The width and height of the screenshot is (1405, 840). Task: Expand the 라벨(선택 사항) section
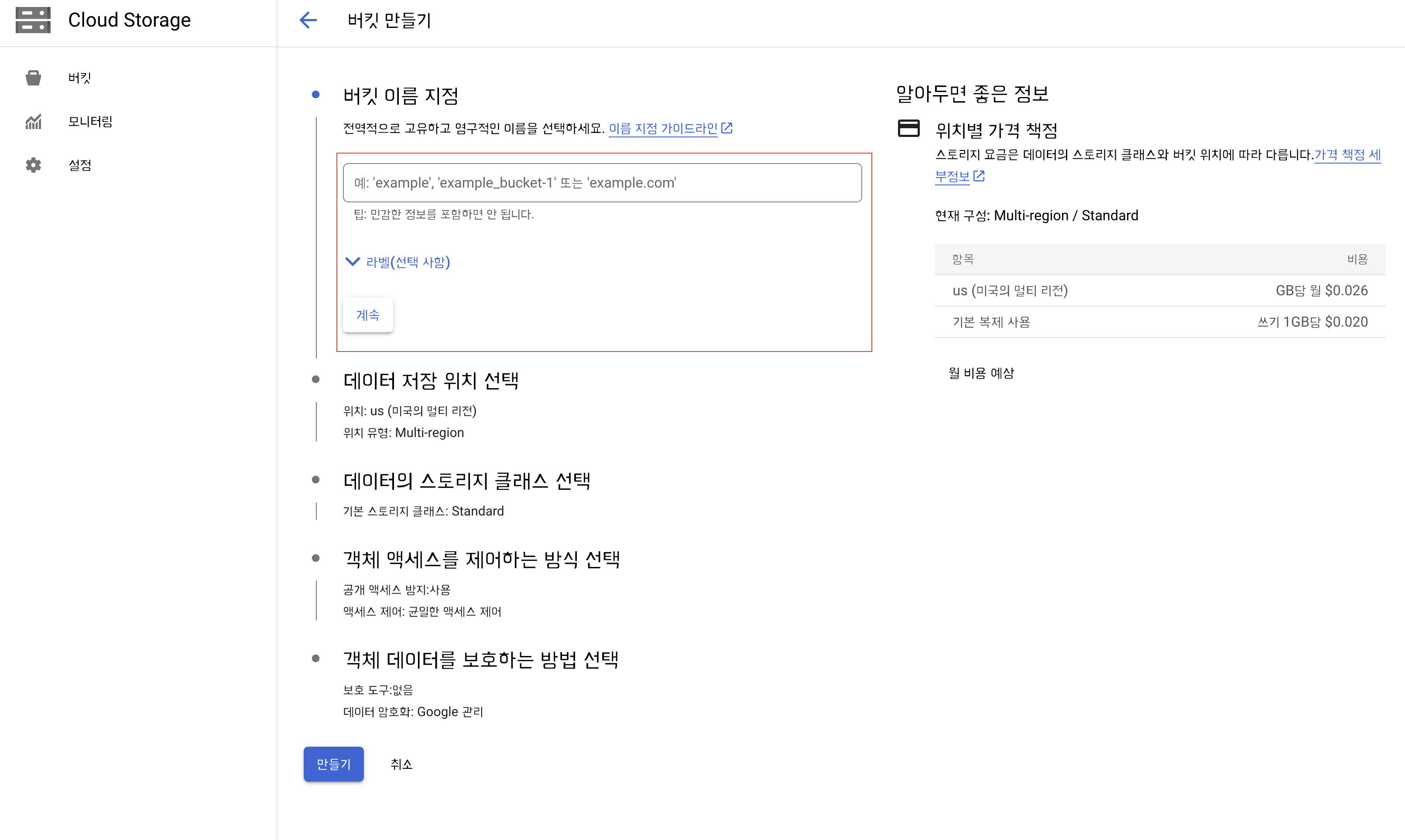(x=398, y=262)
